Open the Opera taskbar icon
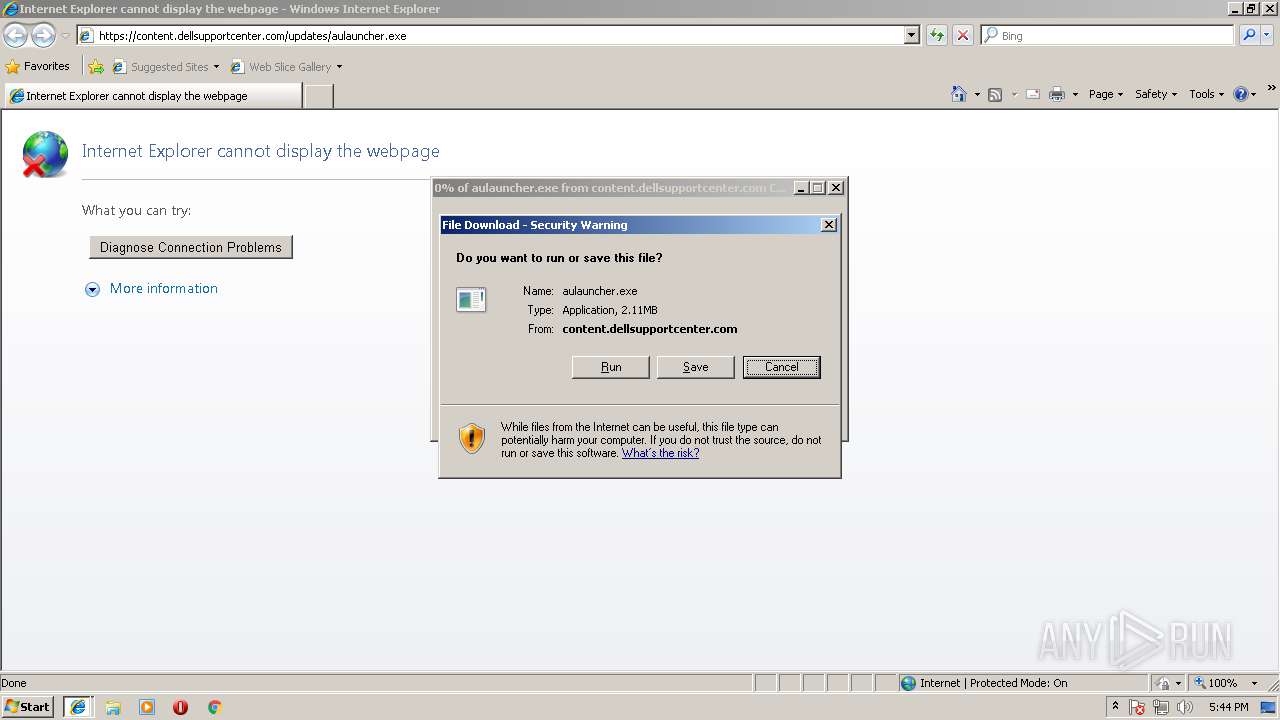The height and width of the screenshot is (720, 1280). pos(180,707)
